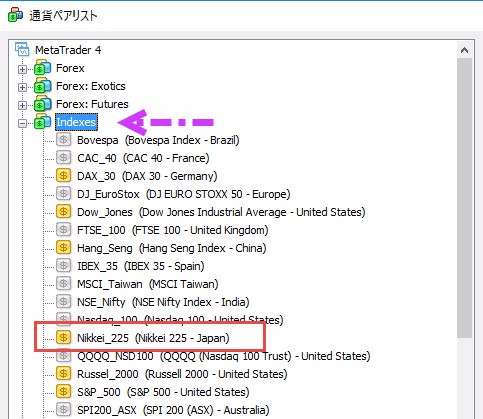Click the yellow Russel_2000 symbol icon
This screenshot has width=483, height=419.
(x=63, y=374)
